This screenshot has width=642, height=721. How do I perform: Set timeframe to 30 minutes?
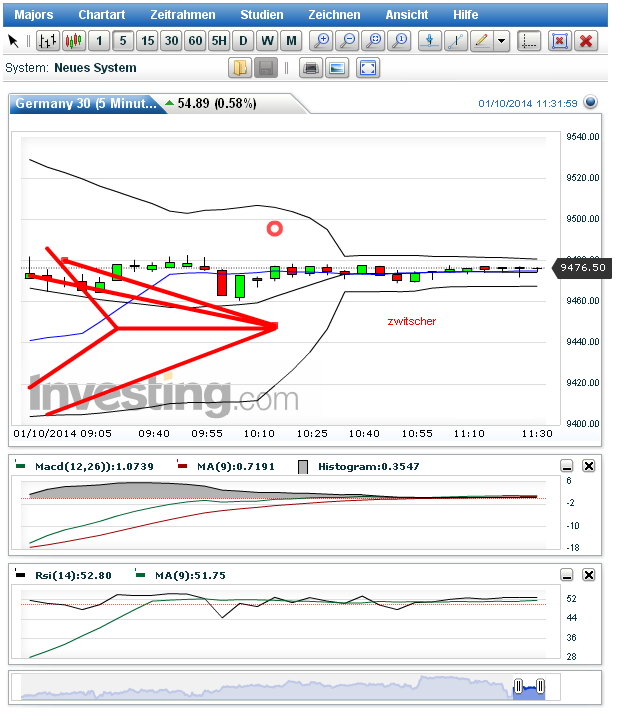172,41
